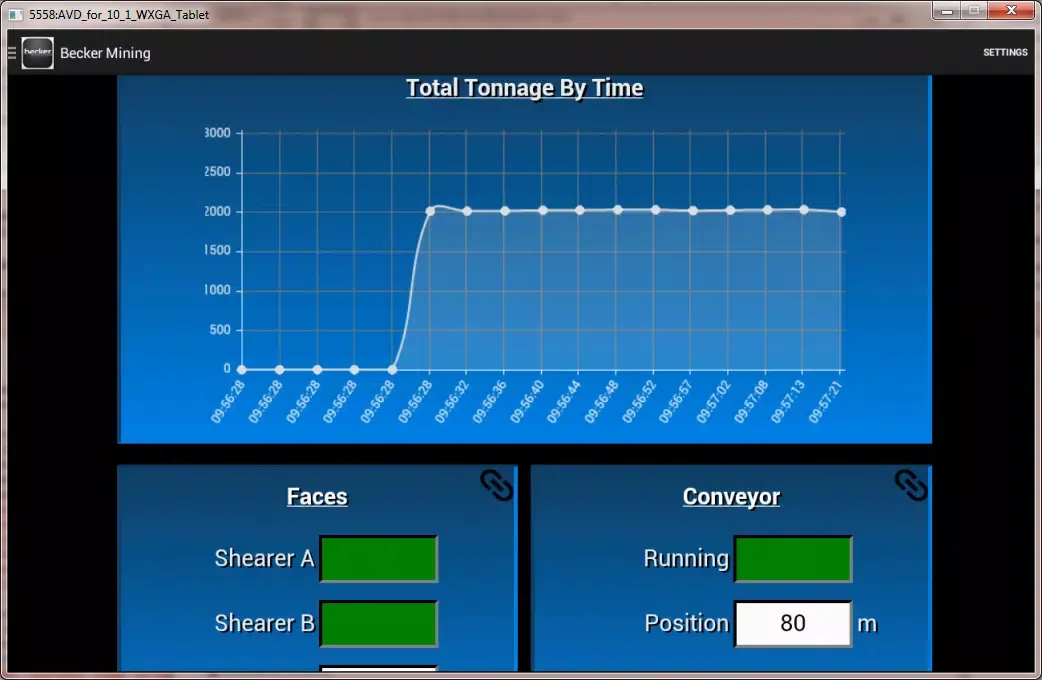Click the Becker app logo icon
Screen dimensions: 1042x680
point(38,53)
